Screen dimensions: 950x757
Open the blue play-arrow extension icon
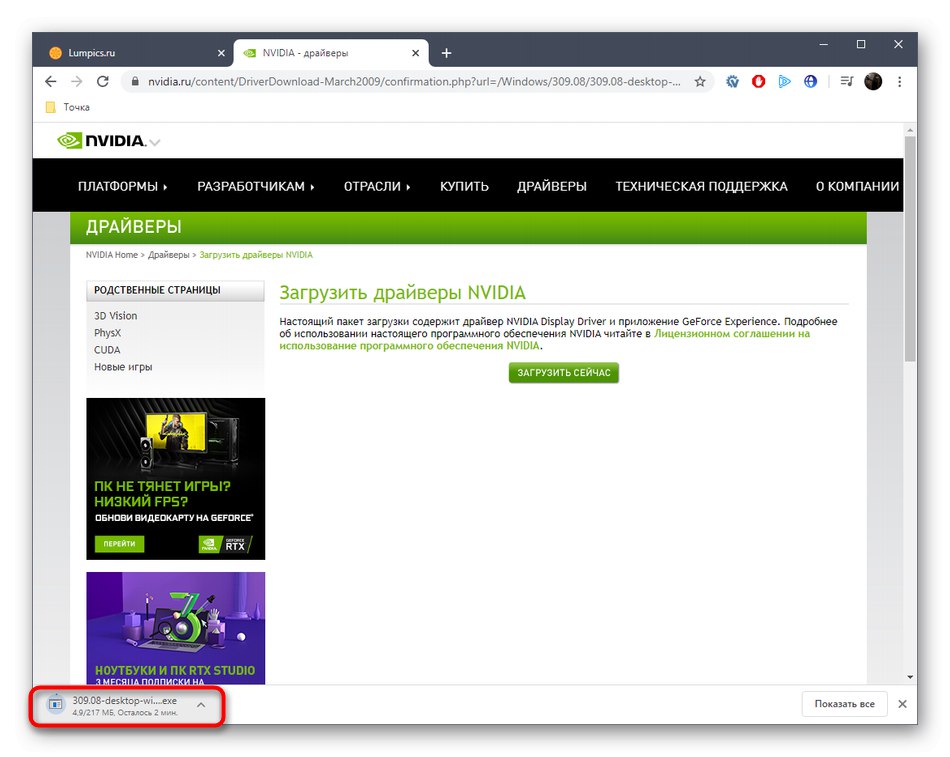pos(785,81)
